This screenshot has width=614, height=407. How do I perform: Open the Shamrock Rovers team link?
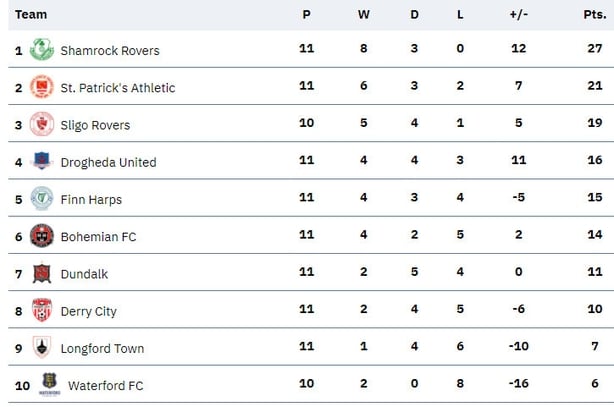[x=110, y=51]
